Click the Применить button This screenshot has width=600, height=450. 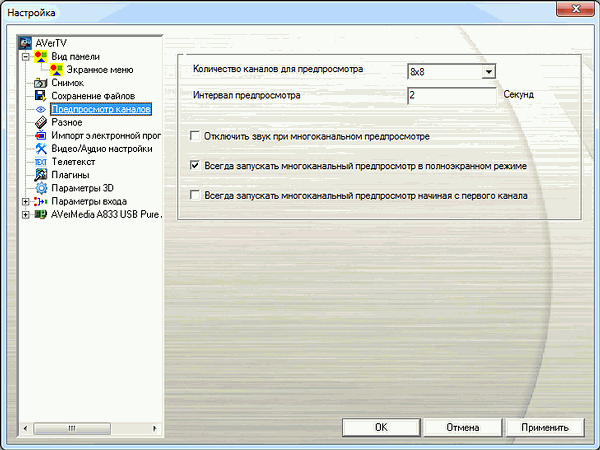pyautogui.click(x=545, y=427)
